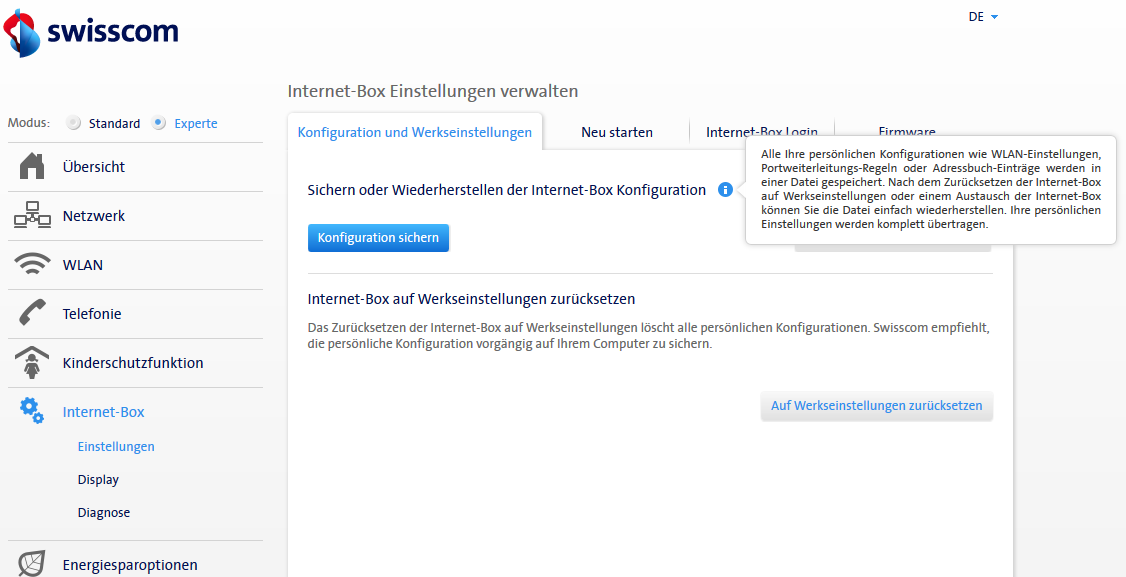Click the Netzwerk network icon
The width and height of the screenshot is (1126, 577).
[x=32, y=216]
